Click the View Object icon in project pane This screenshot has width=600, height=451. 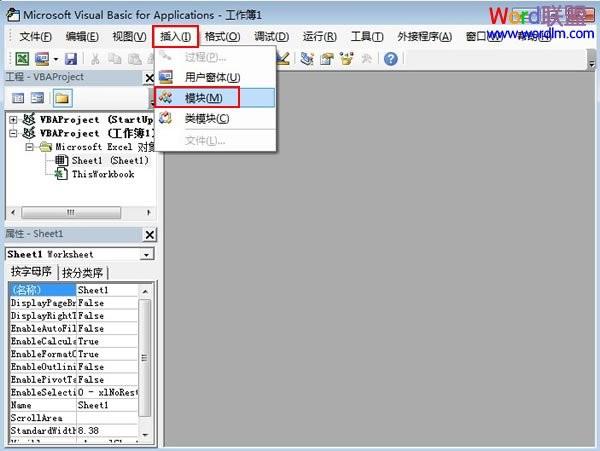pos(38,98)
